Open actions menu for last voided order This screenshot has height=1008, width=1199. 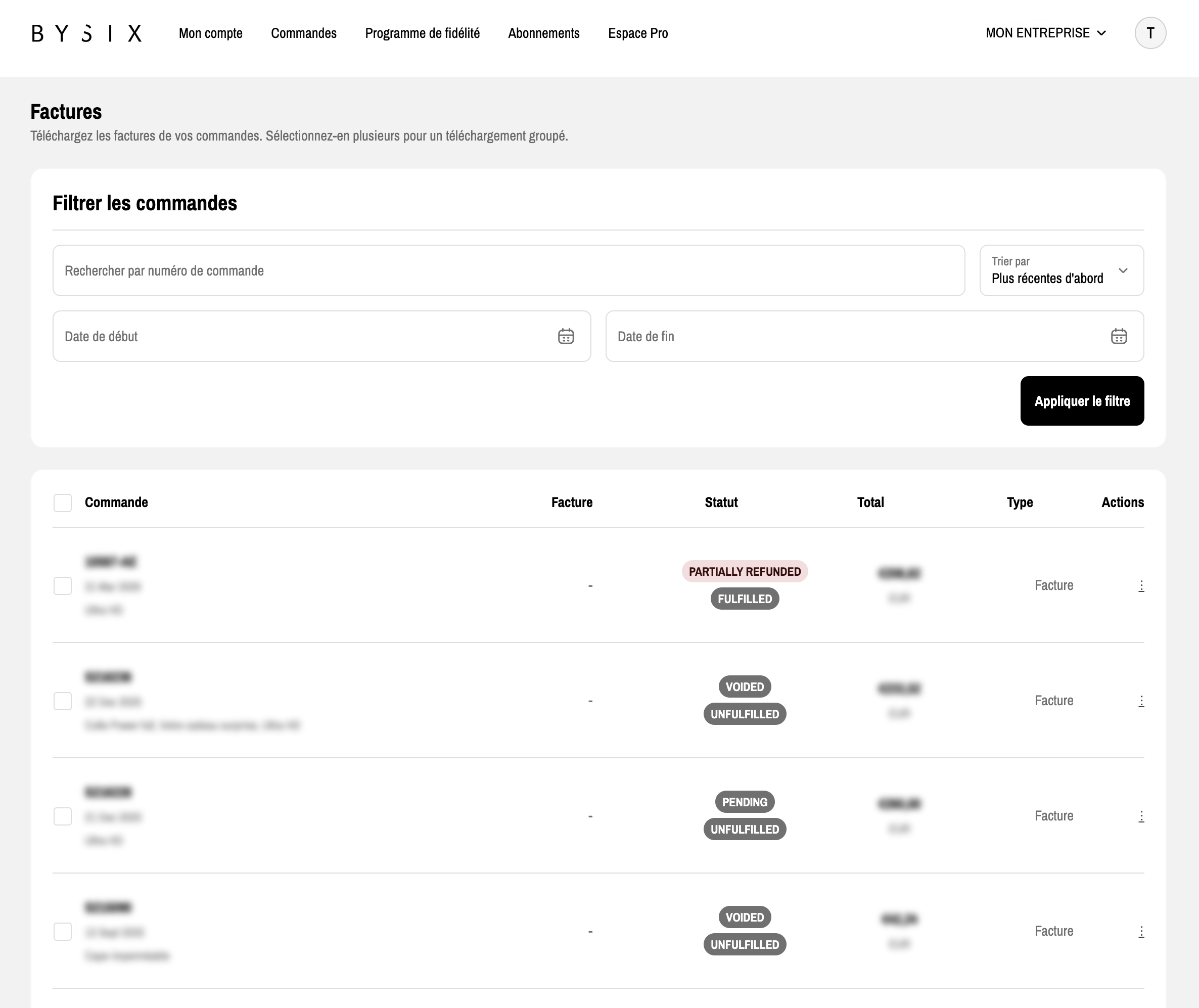(x=1141, y=932)
